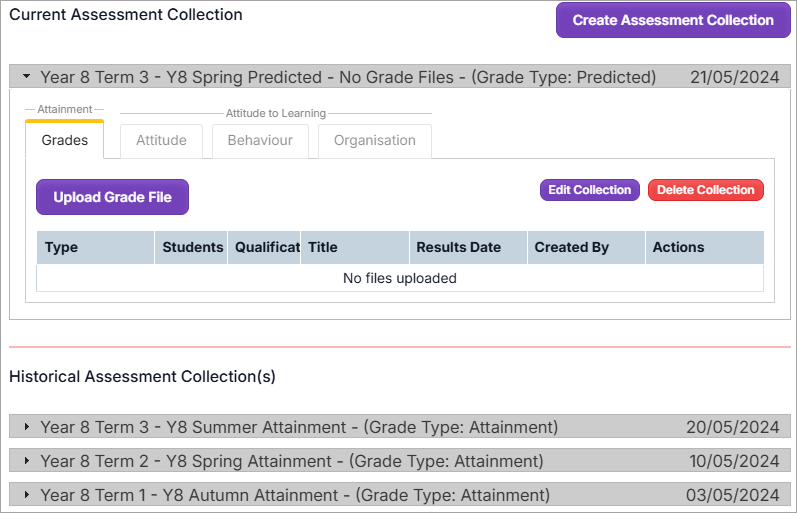Viewport: 797px width, 513px height.
Task: Click the Students column header
Action: pos(192,248)
